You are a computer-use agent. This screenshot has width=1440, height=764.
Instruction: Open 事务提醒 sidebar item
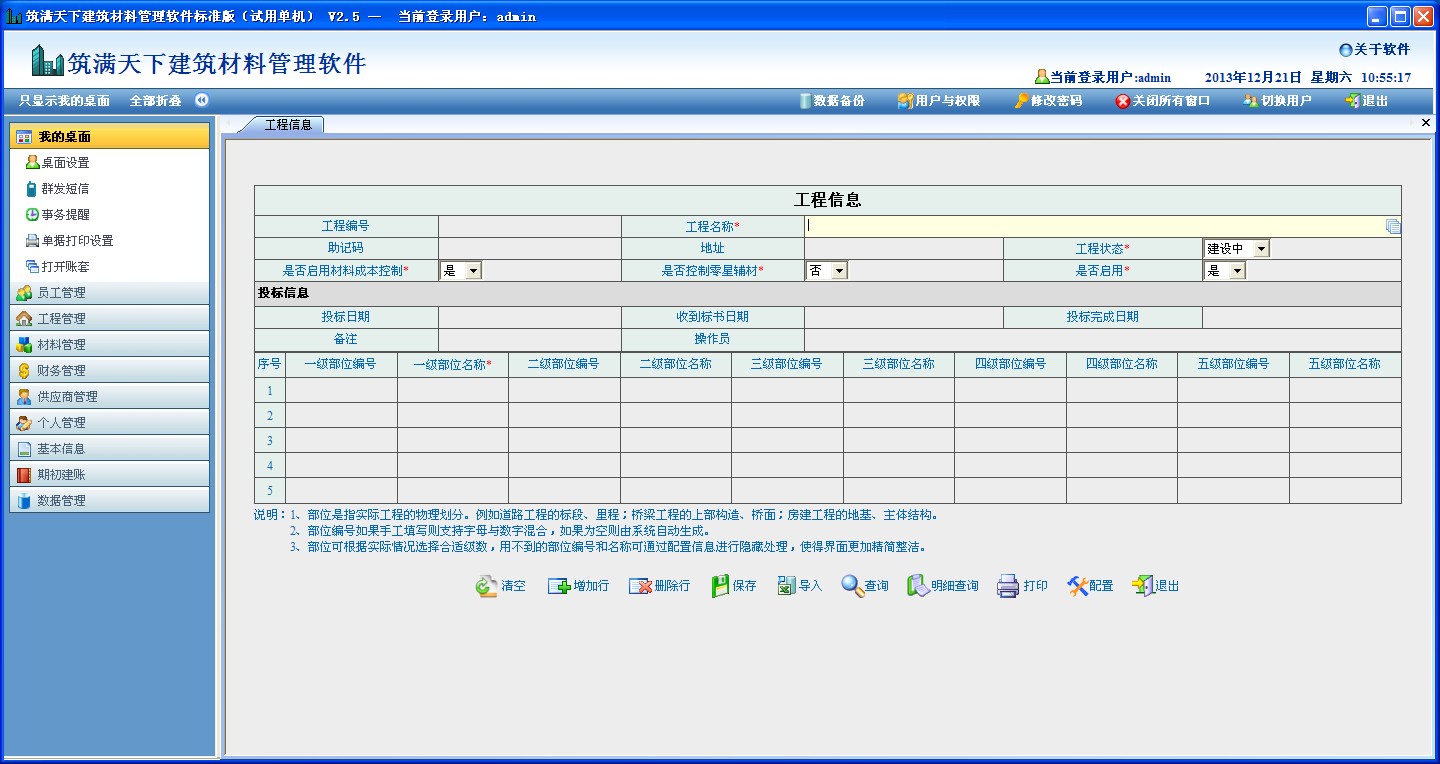tap(57, 214)
